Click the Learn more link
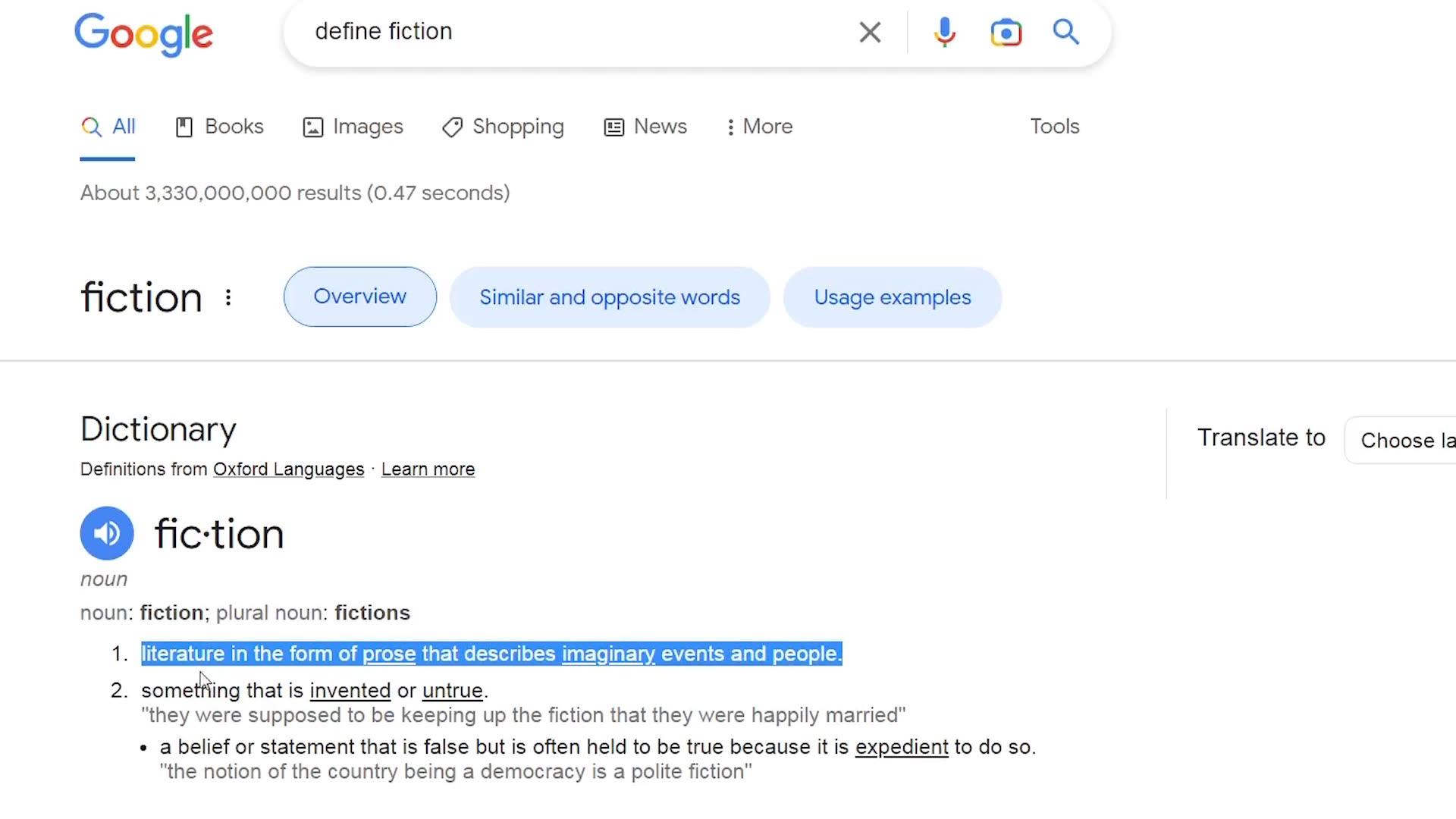1456x819 pixels. click(x=428, y=469)
